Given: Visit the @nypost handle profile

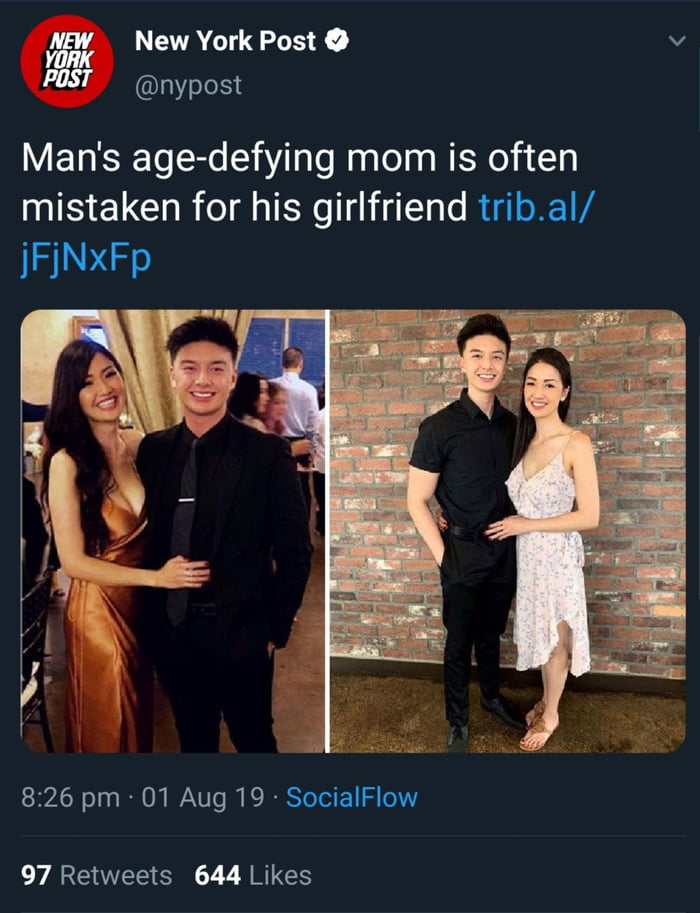Looking at the screenshot, I should point(188,85).
